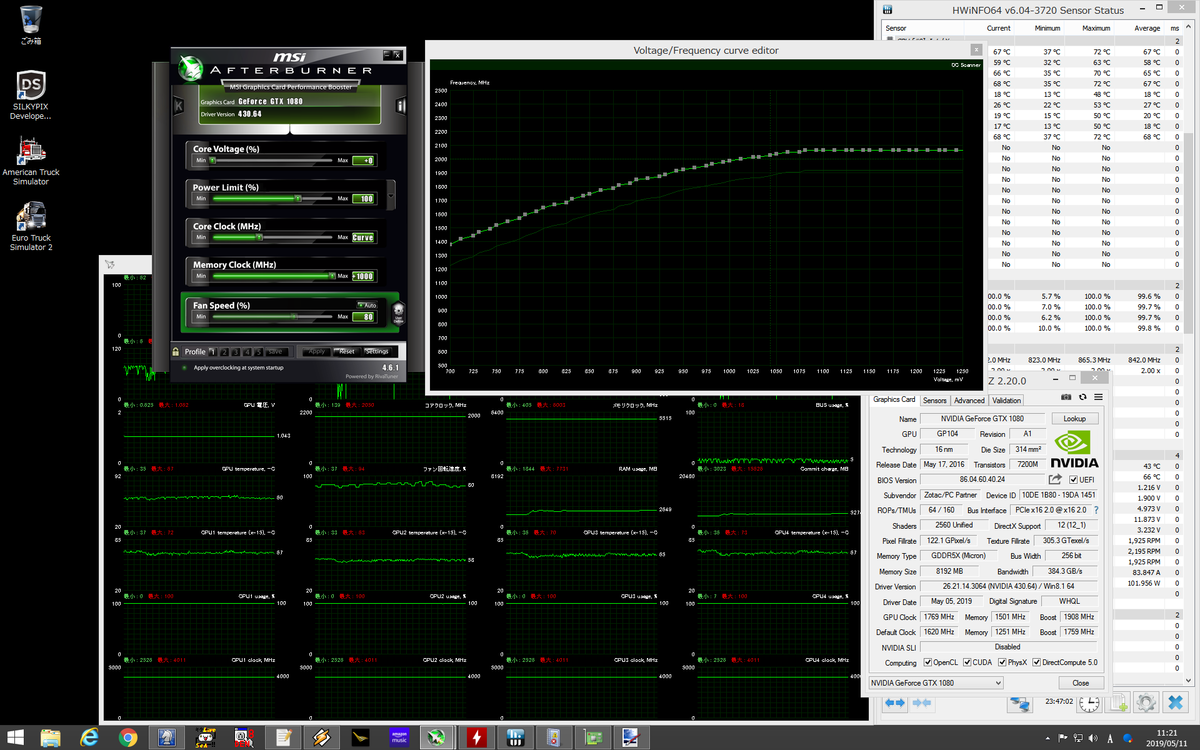Click the MSI dragon logo in Afterburner
Image resolution: width=1200 pixels, height=750 pixels.
pyautogui.click(x=191, y=67)
